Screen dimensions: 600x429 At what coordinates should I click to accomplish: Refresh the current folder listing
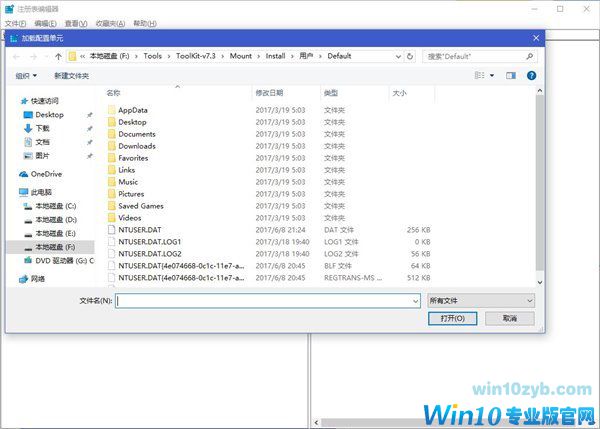(414, 57)
